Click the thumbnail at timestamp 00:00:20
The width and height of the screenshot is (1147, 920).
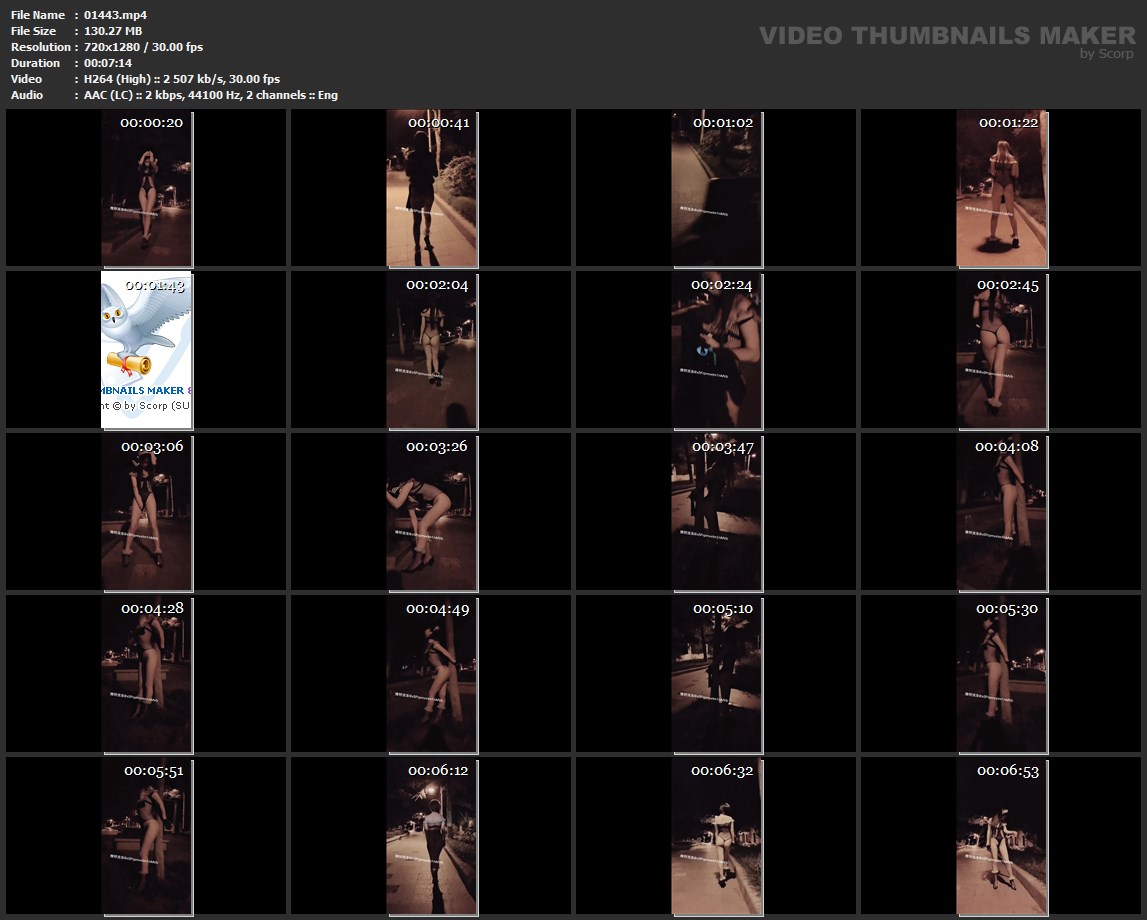147,188
